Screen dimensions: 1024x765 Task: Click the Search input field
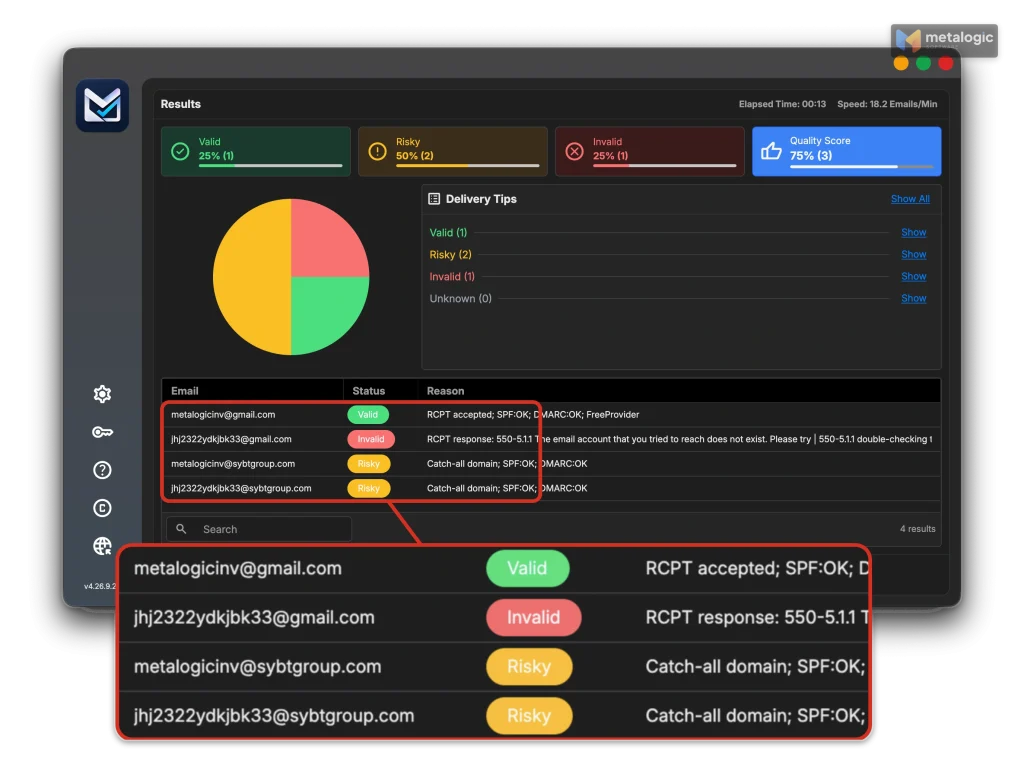[259, 529]
